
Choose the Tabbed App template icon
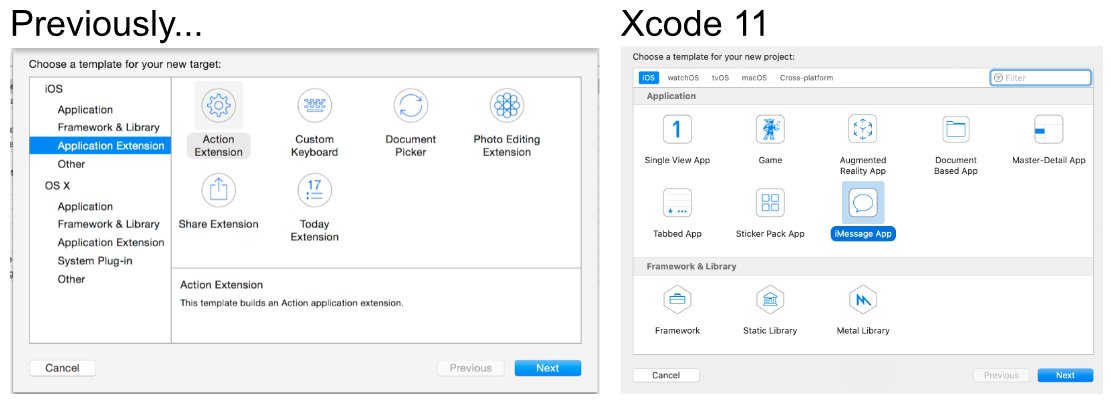pyautogui.click(x=677, y=203)
